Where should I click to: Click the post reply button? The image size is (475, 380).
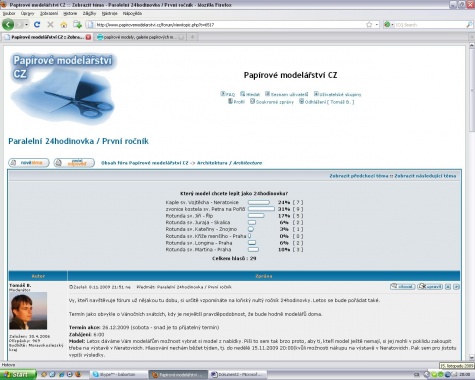(74, 163)
